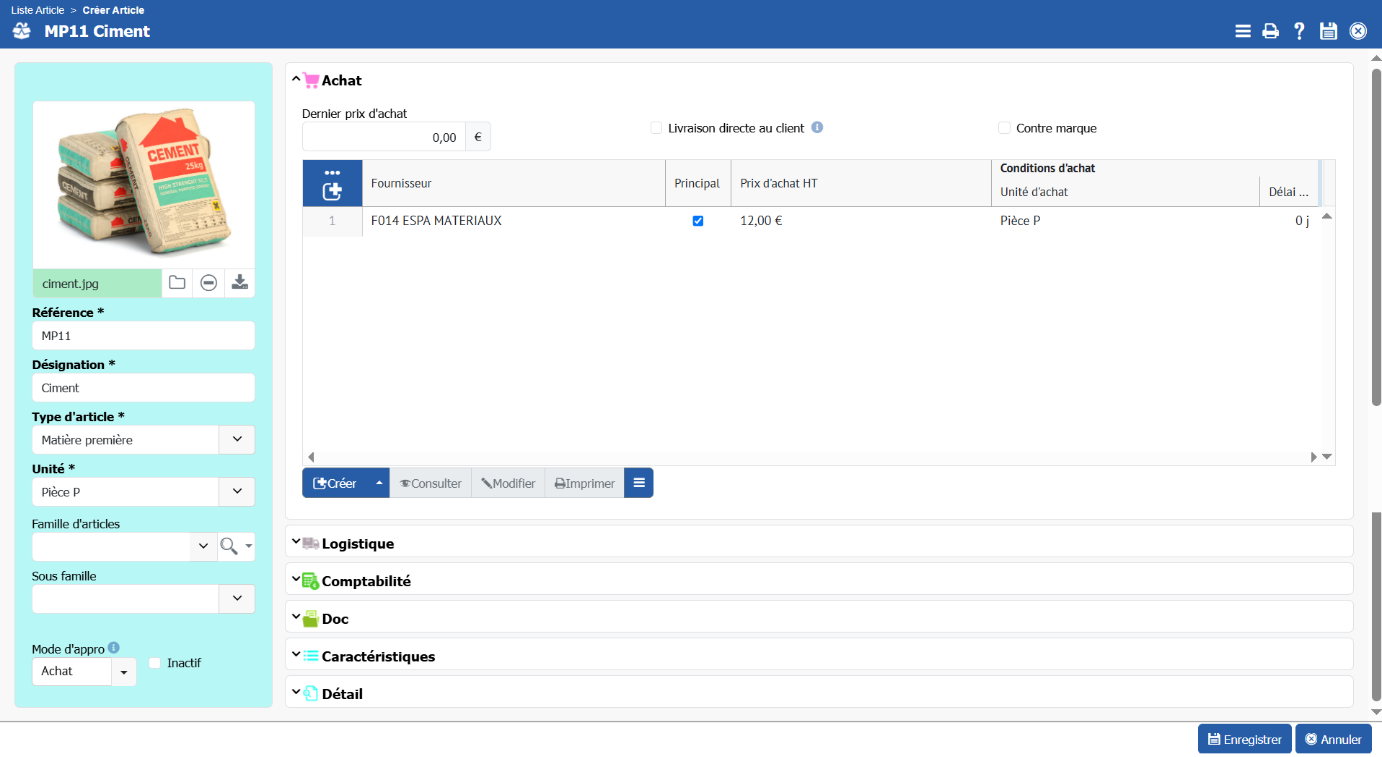Download the ciment.jpg image
This screenshot has height=757, width=1382.
click(x=240, y=283)
